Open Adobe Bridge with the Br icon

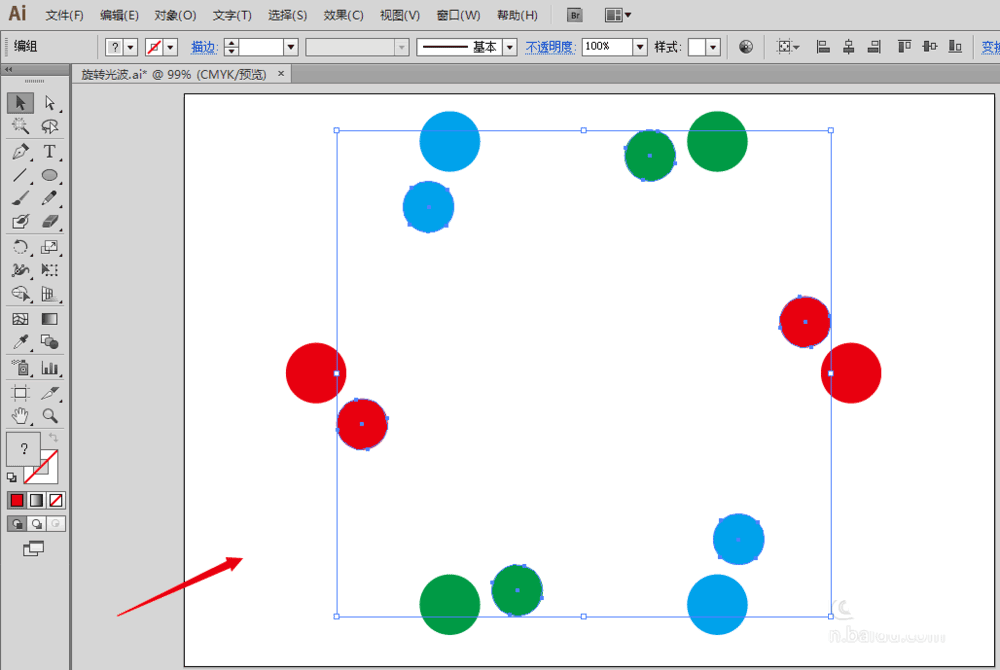tap(574, 15)
